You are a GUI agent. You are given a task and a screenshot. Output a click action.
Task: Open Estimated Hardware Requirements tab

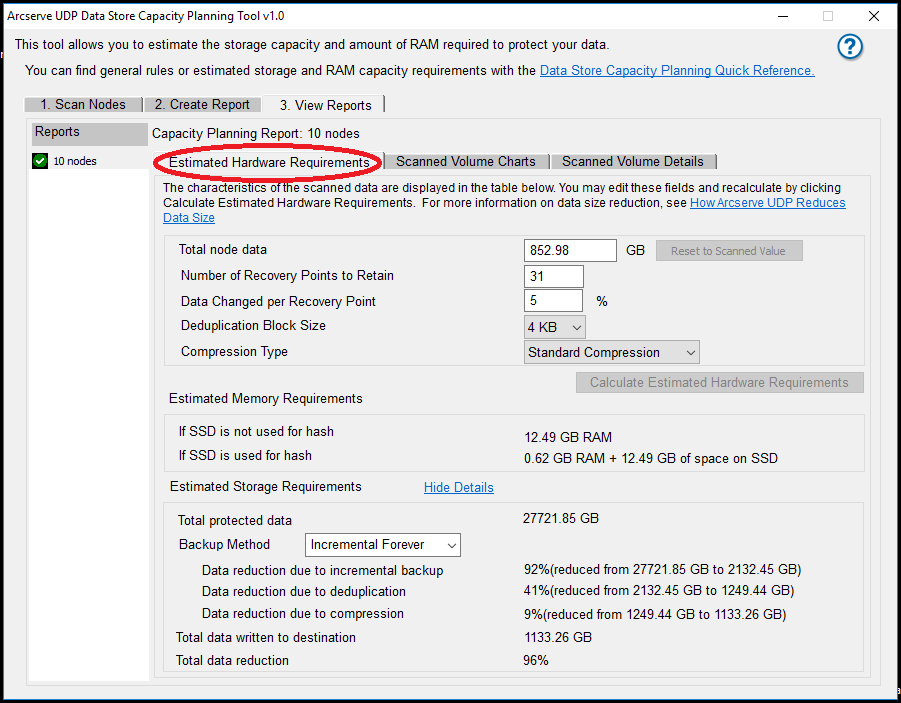click(x=269, y=163)
